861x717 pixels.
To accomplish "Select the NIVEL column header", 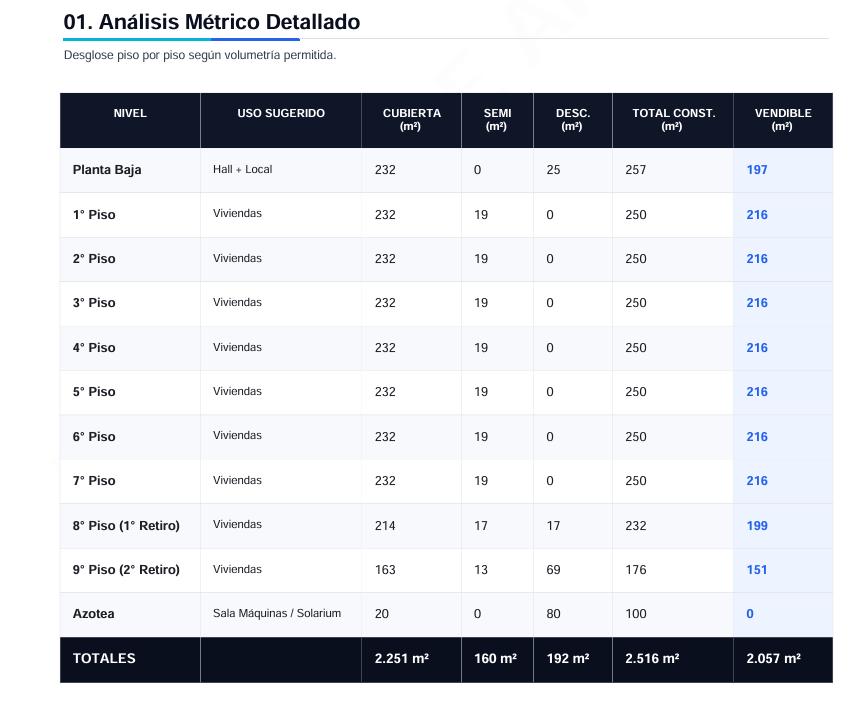I will tap(130, 120).
